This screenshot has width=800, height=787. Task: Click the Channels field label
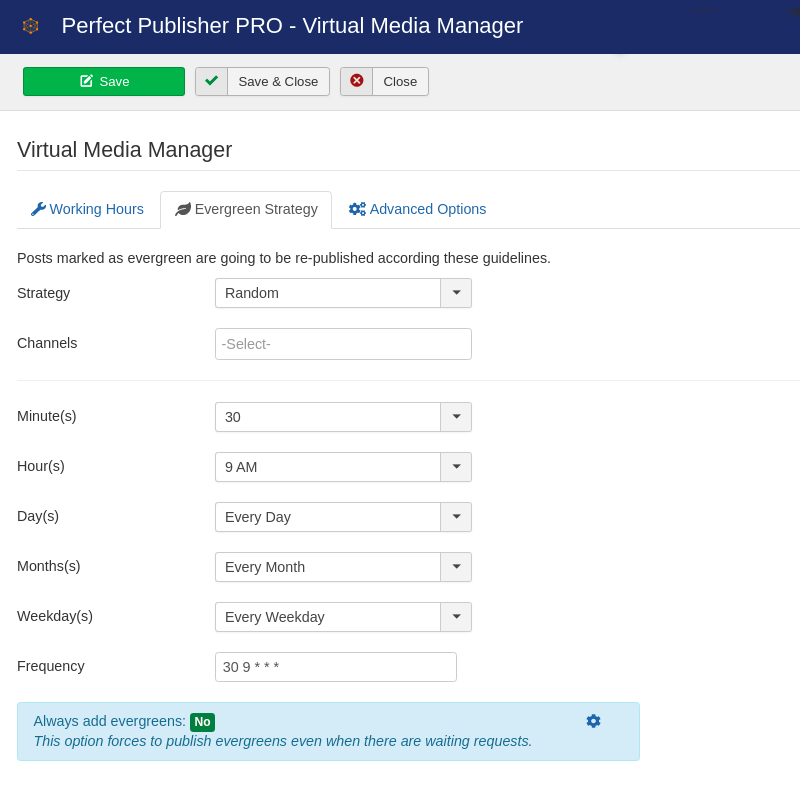coord(47,343)
